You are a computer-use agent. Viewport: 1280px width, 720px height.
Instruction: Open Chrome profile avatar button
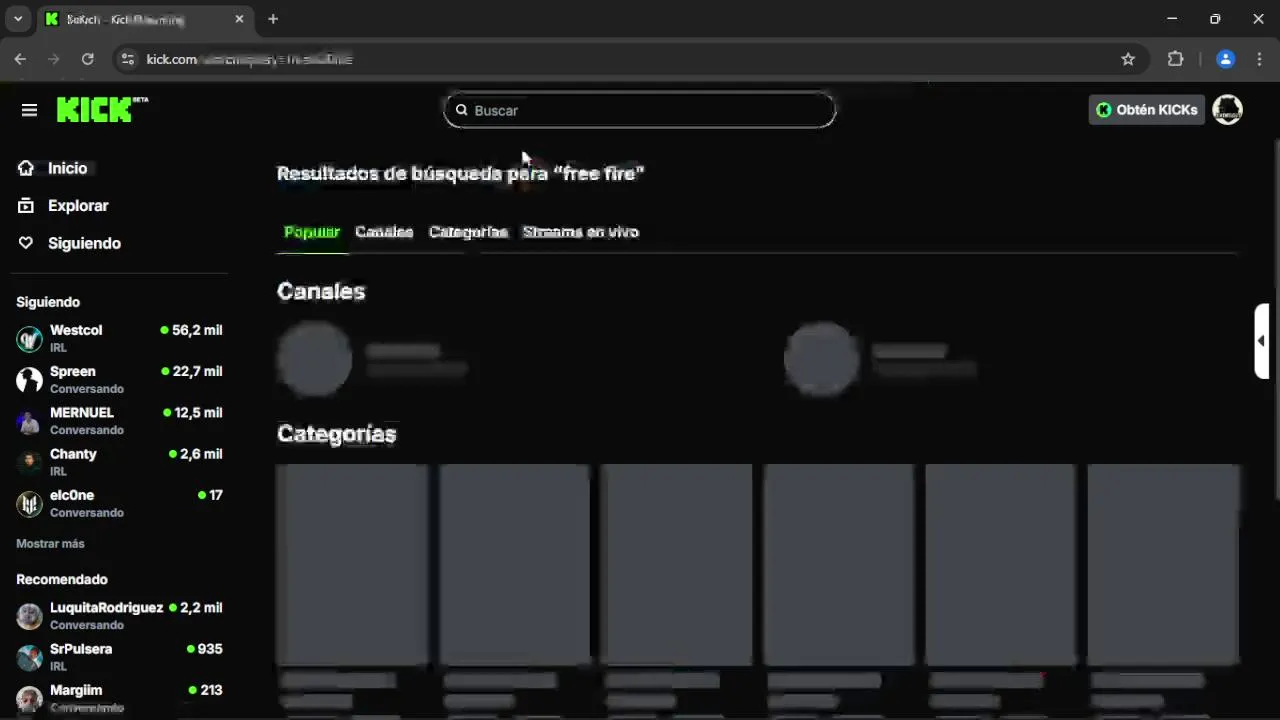point(1226,59)
